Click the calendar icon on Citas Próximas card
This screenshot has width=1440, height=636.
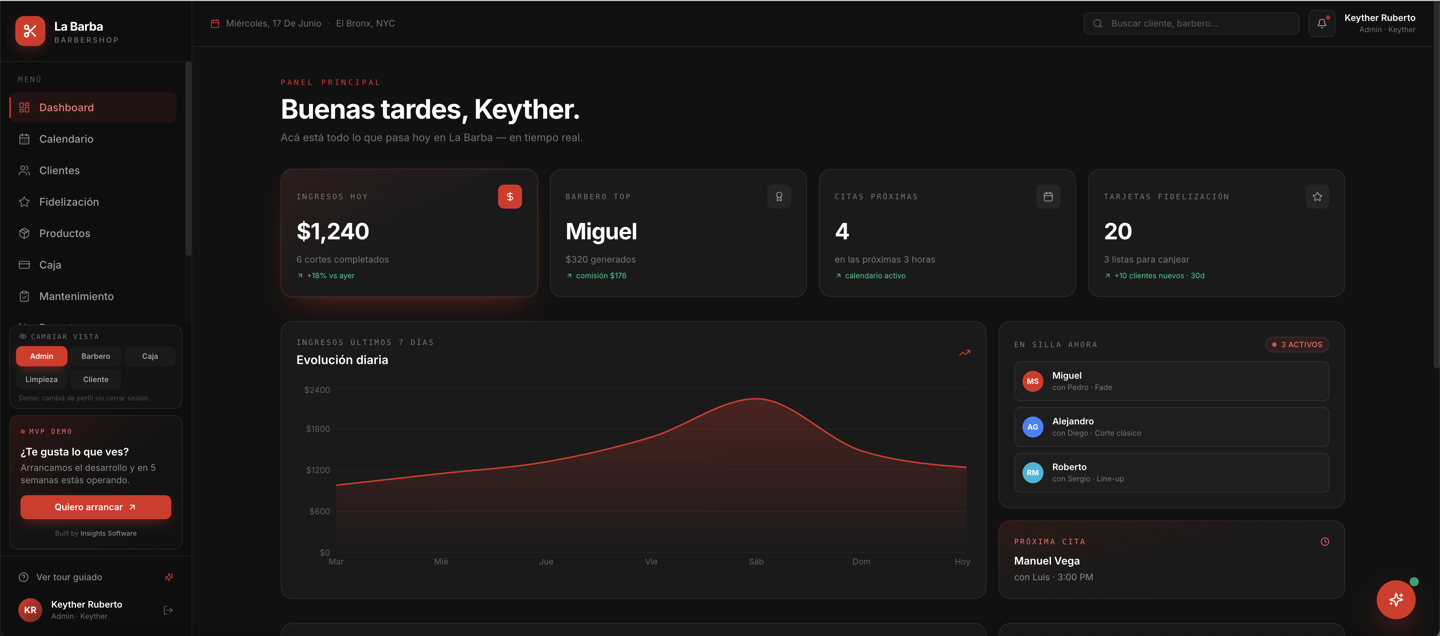point(1048,197)
